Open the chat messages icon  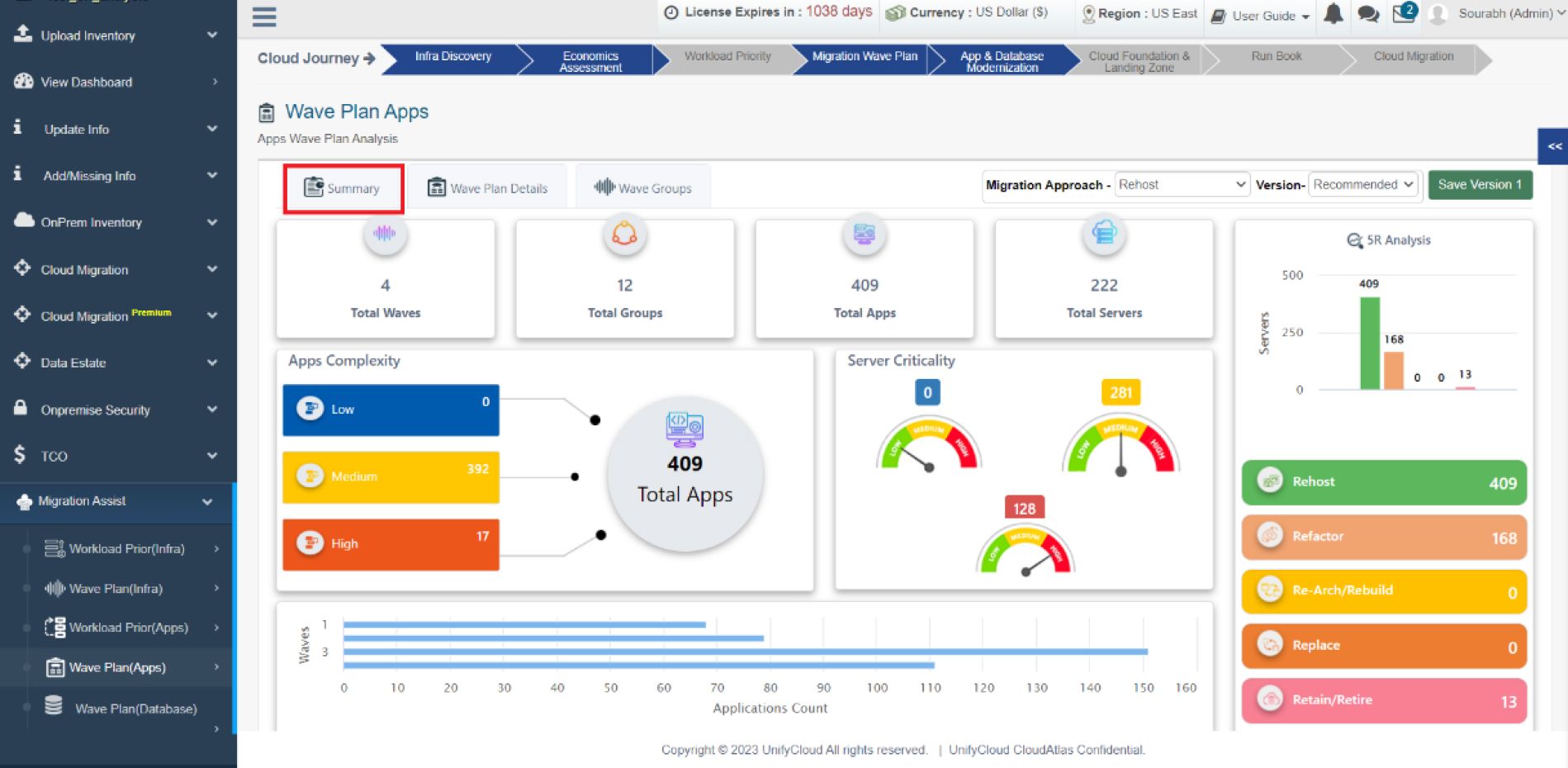point(1368,14)
